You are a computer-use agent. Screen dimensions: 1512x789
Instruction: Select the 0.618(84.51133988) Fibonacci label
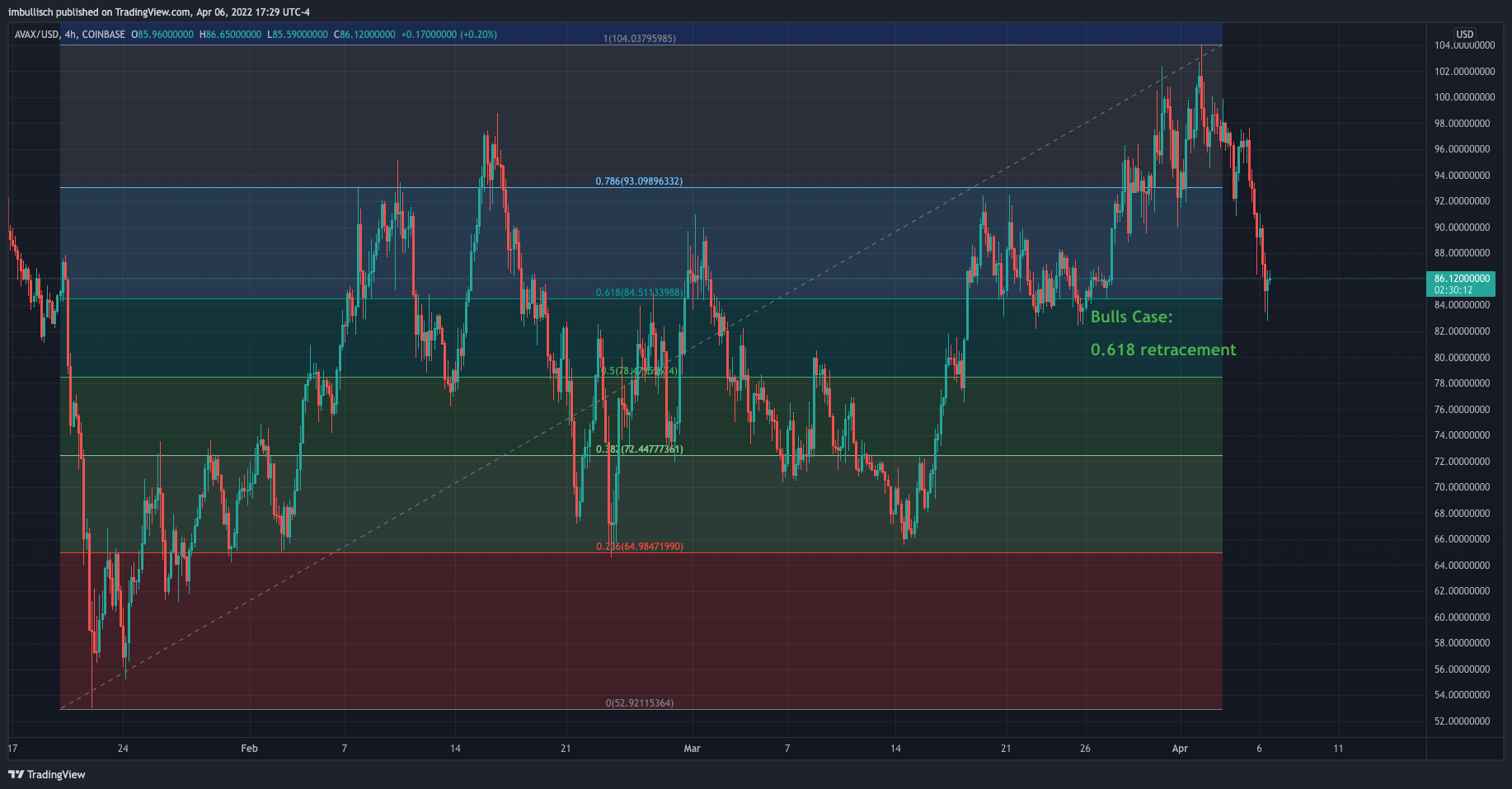639,293
